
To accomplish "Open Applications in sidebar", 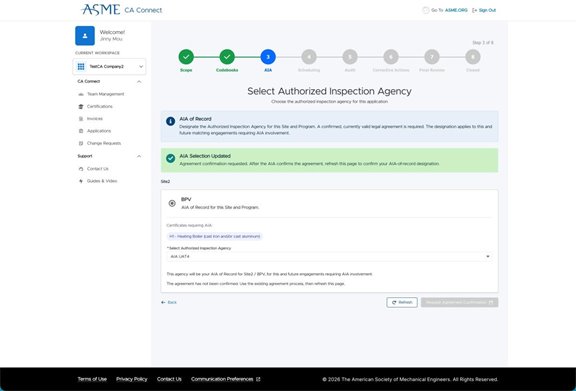I will [99, 131].
